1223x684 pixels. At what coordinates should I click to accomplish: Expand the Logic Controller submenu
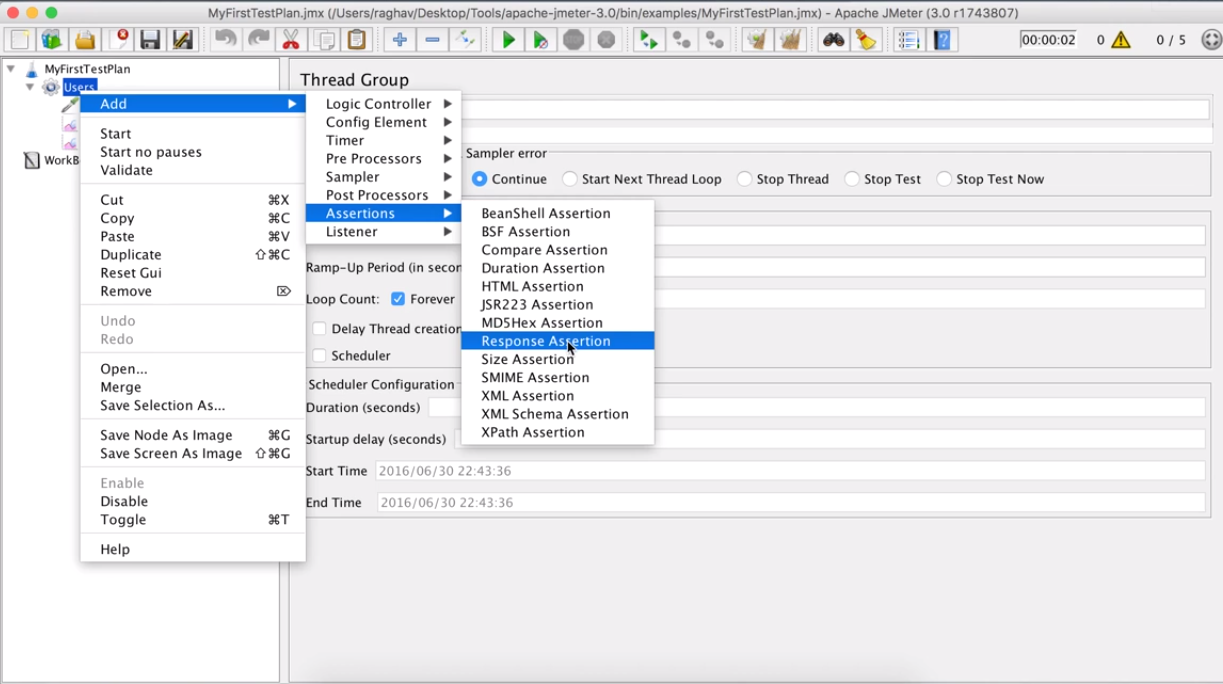383,104
